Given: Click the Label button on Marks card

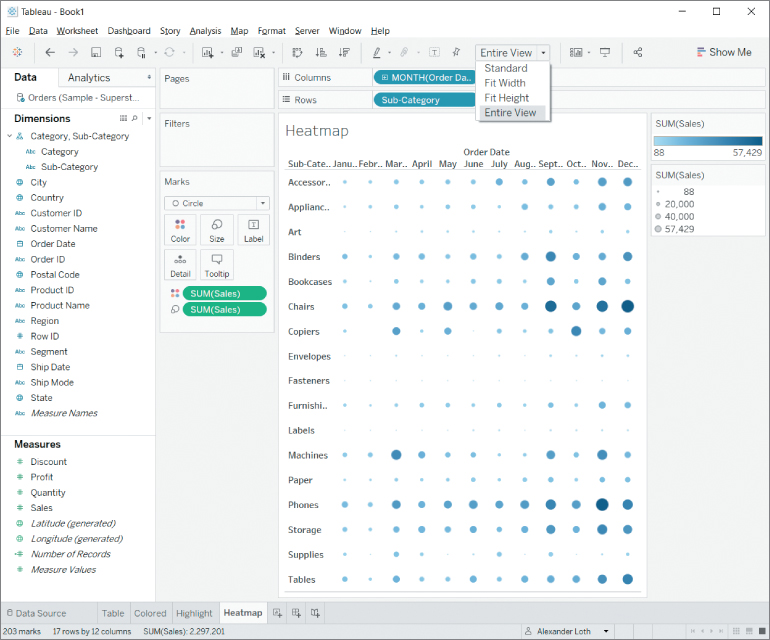Looking at the screenshot, I should click(x=253, y=230).
